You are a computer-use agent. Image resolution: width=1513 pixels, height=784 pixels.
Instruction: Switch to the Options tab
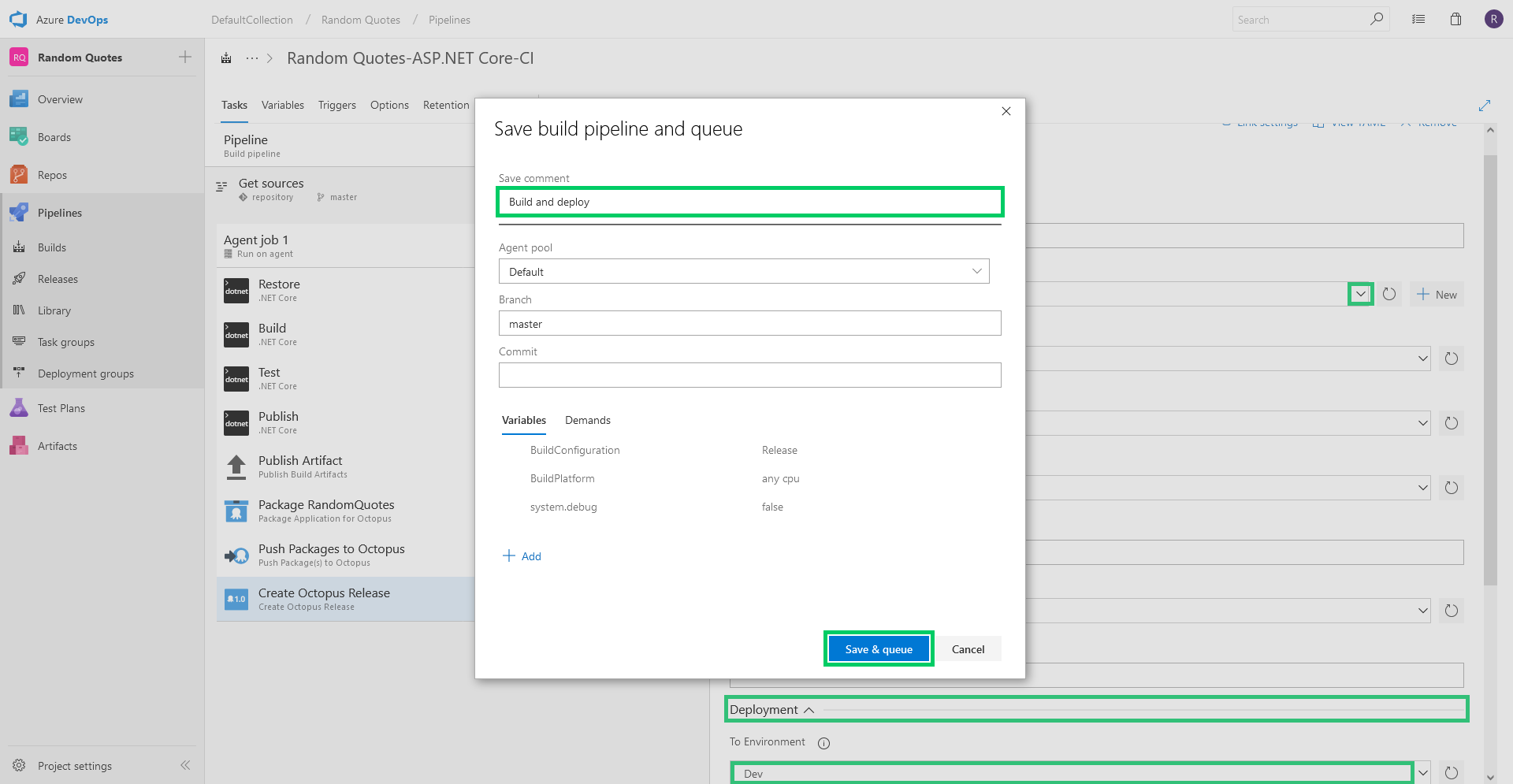click(x=389, y=105)
